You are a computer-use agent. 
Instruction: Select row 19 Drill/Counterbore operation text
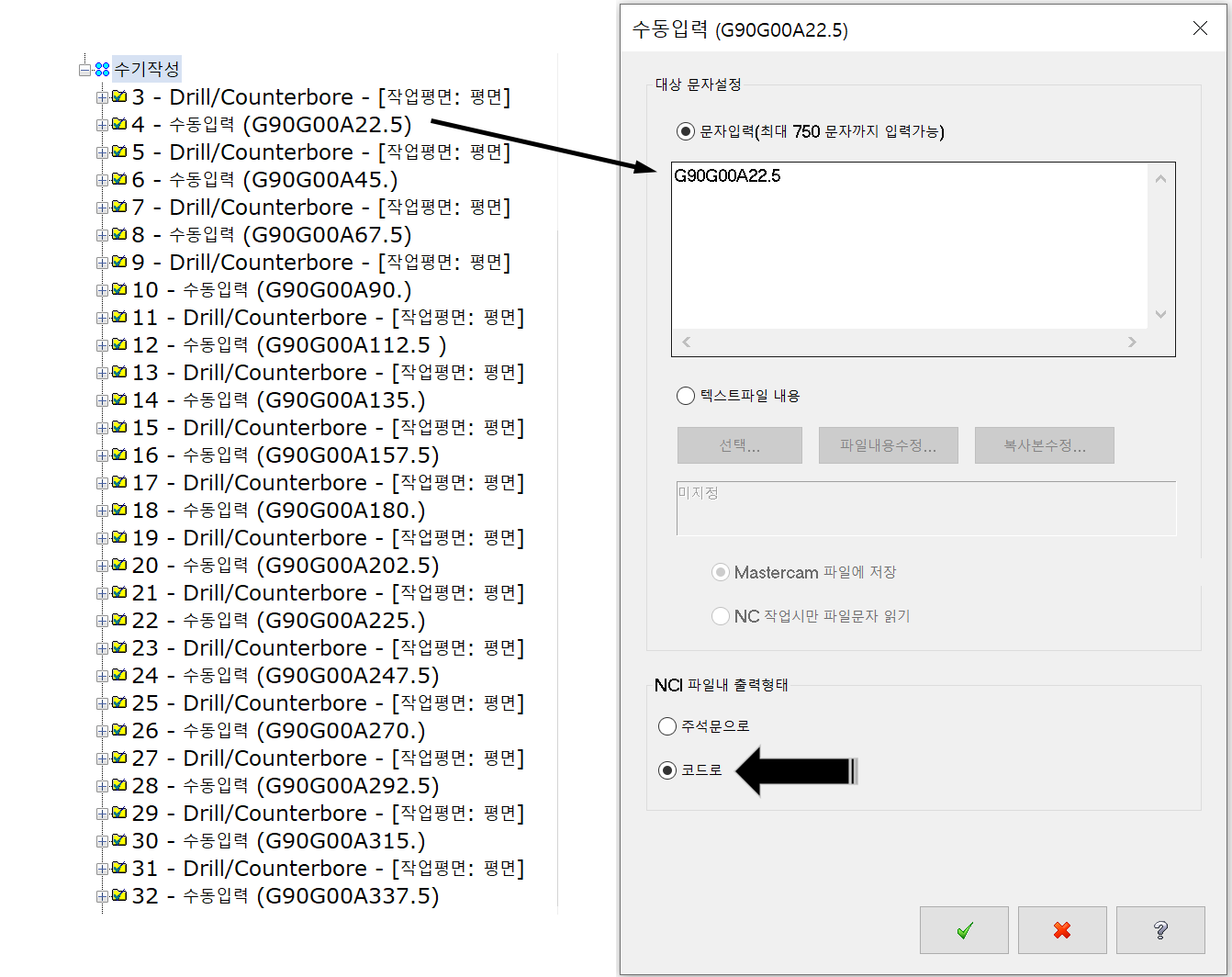tap(328, 537)
